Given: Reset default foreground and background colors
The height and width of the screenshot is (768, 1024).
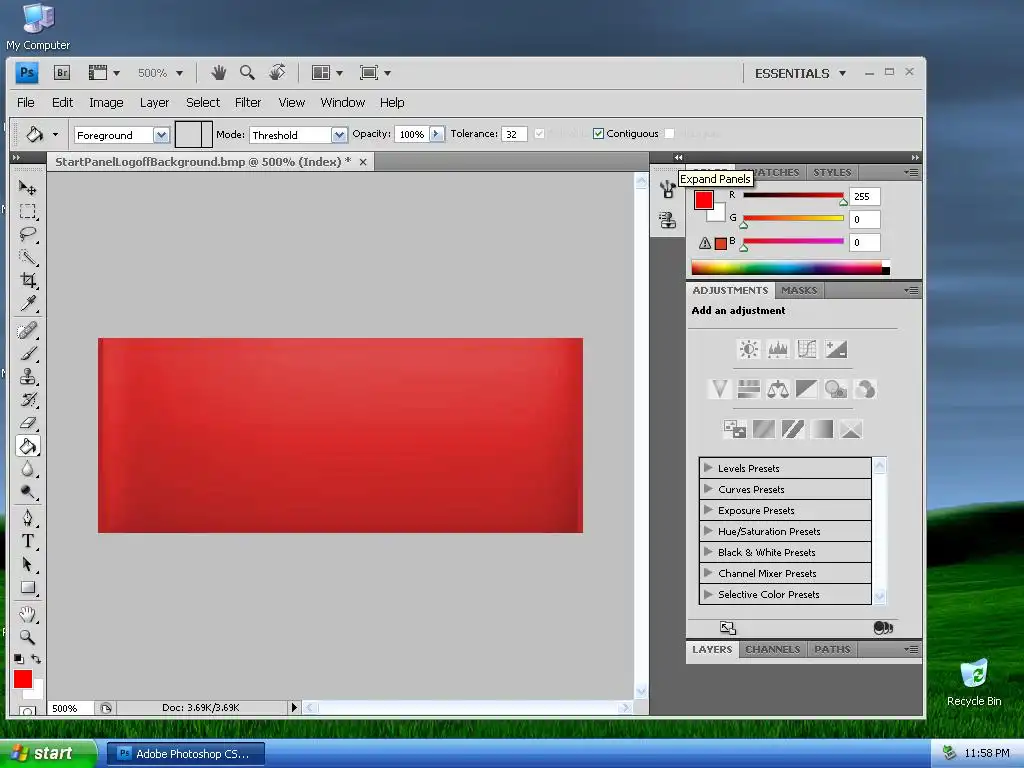Looking at the screenshot, I should tap(18, 658).
